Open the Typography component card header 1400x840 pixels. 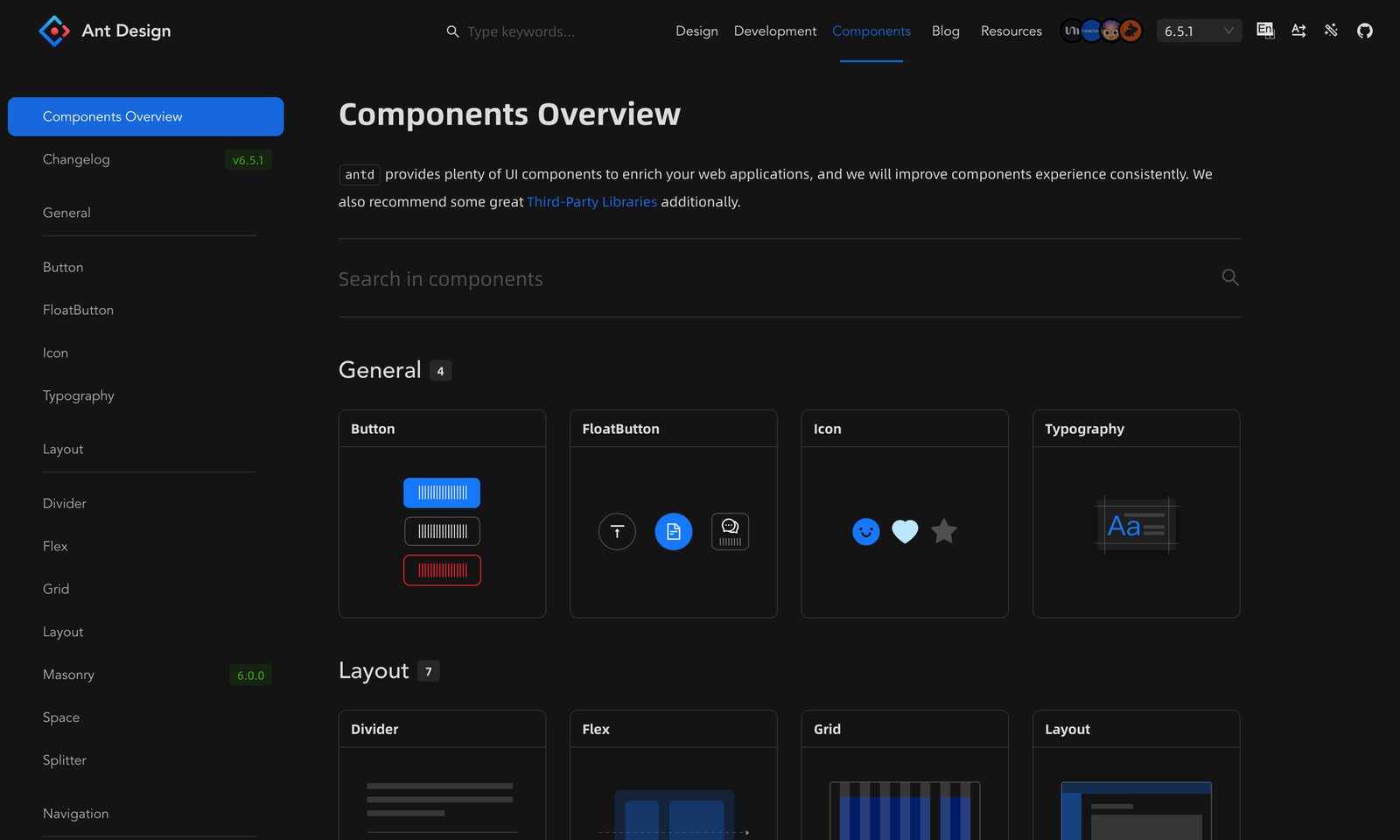[1136, 429]
